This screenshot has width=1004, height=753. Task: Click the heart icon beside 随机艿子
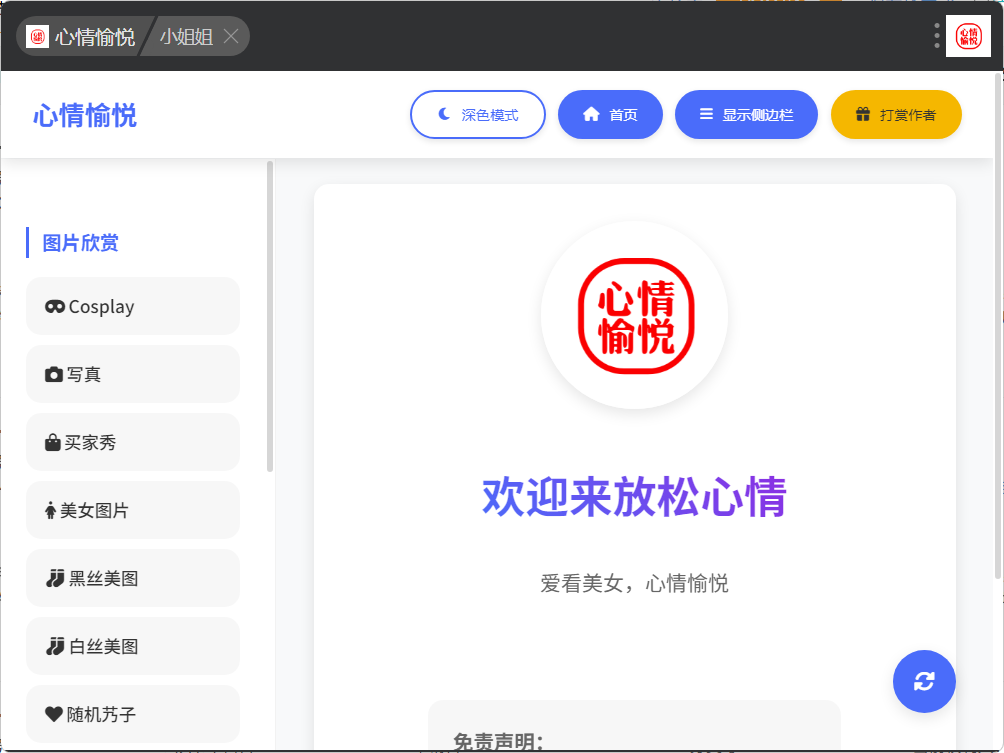[54, 714]
